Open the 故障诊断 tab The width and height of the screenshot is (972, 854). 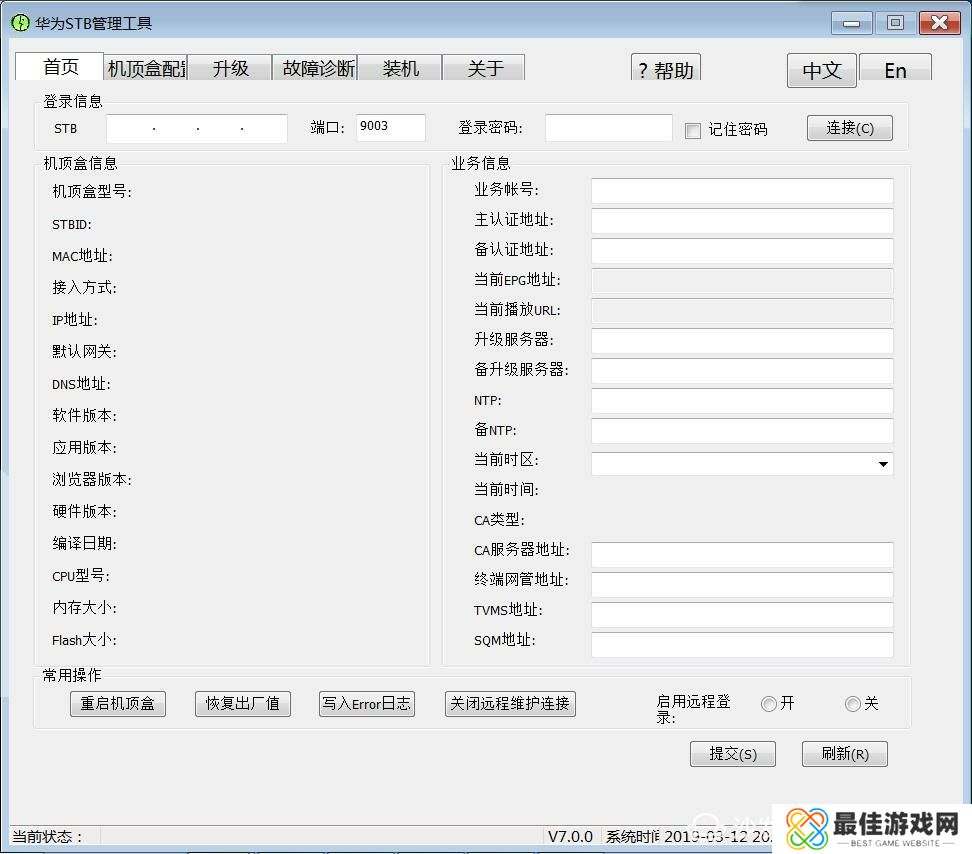pos(317,68)
